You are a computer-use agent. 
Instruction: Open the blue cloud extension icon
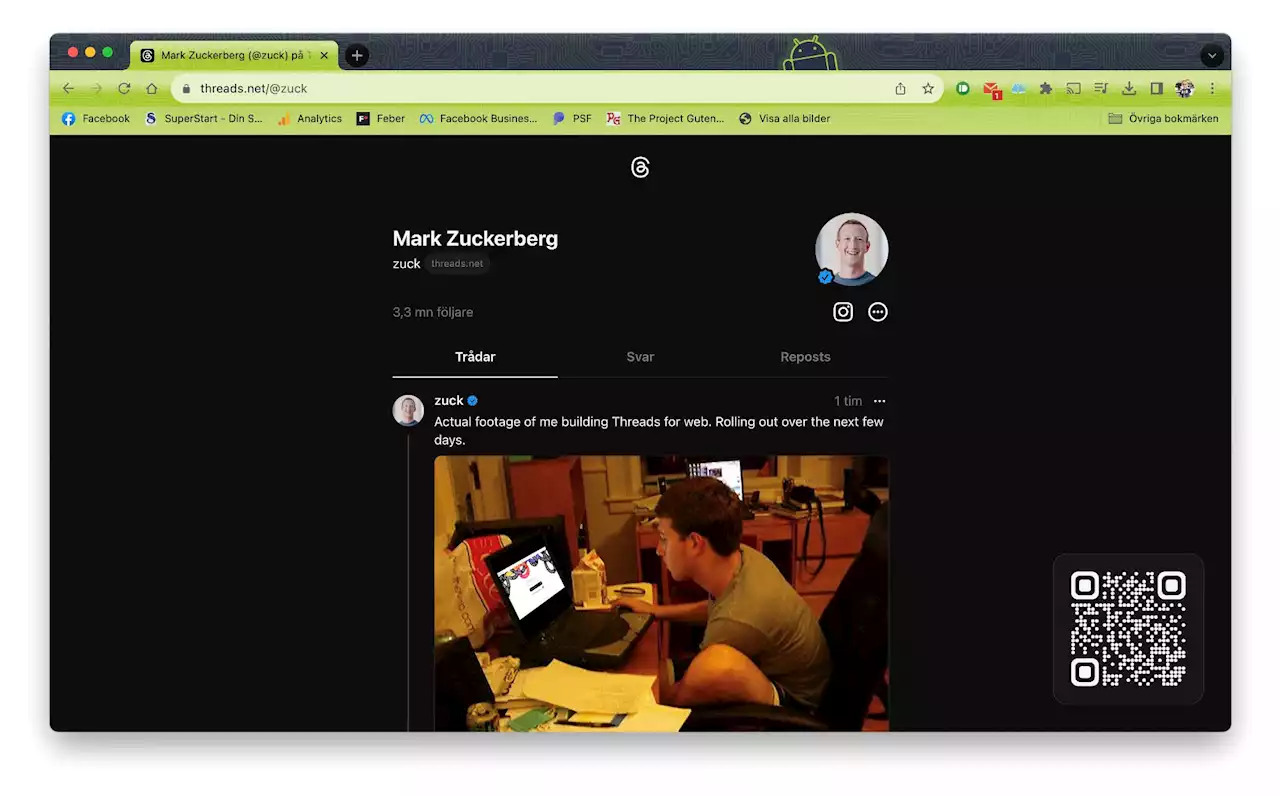coord(1018,88)
